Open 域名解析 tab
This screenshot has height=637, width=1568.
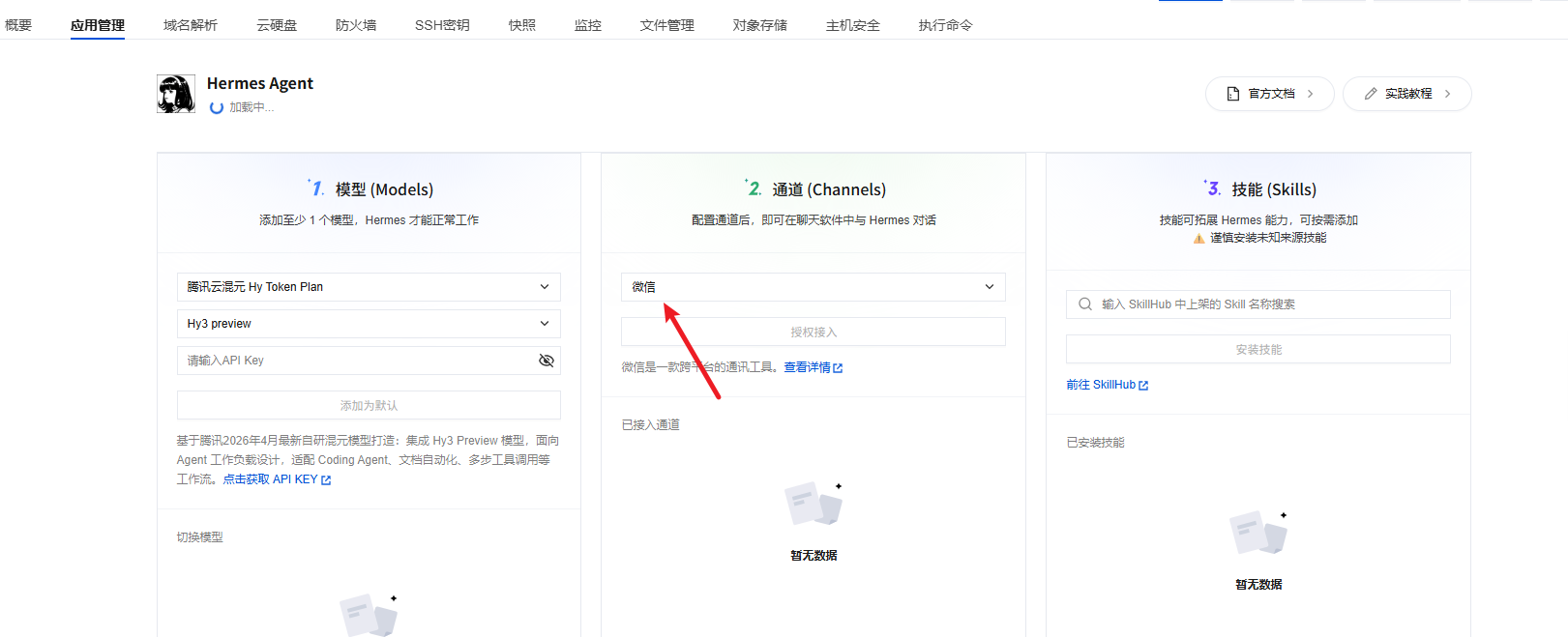(191, 25)
